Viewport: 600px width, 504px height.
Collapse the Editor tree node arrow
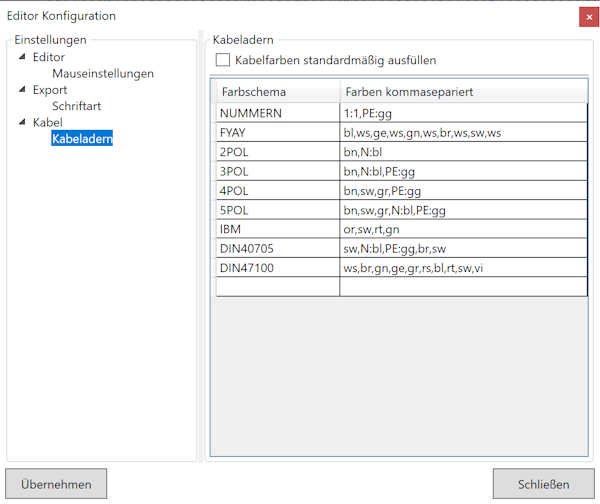tap(22, 58)
